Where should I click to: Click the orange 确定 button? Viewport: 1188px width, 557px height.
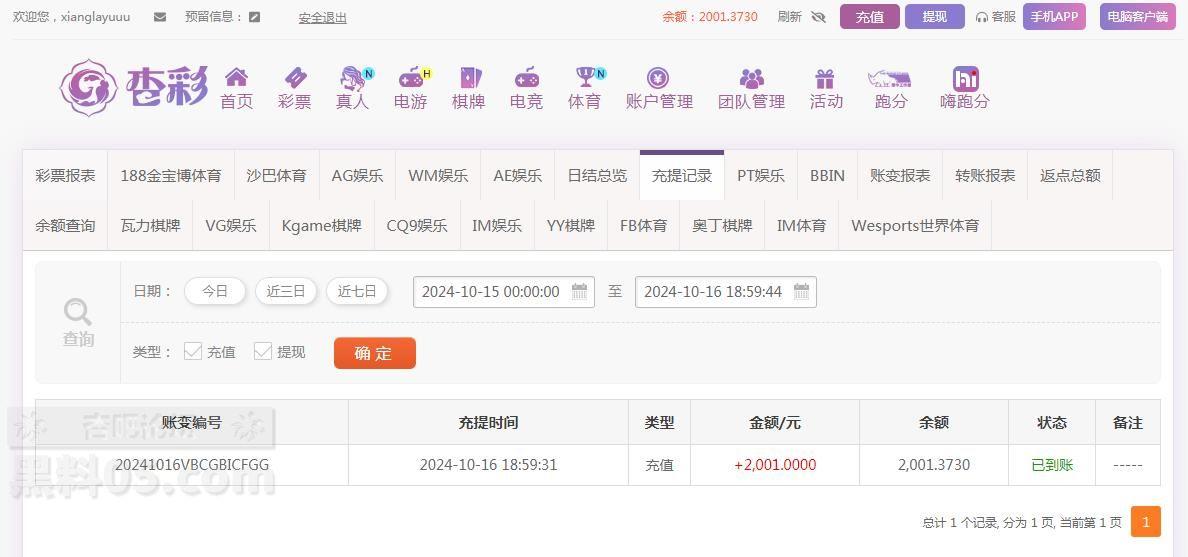374,353
